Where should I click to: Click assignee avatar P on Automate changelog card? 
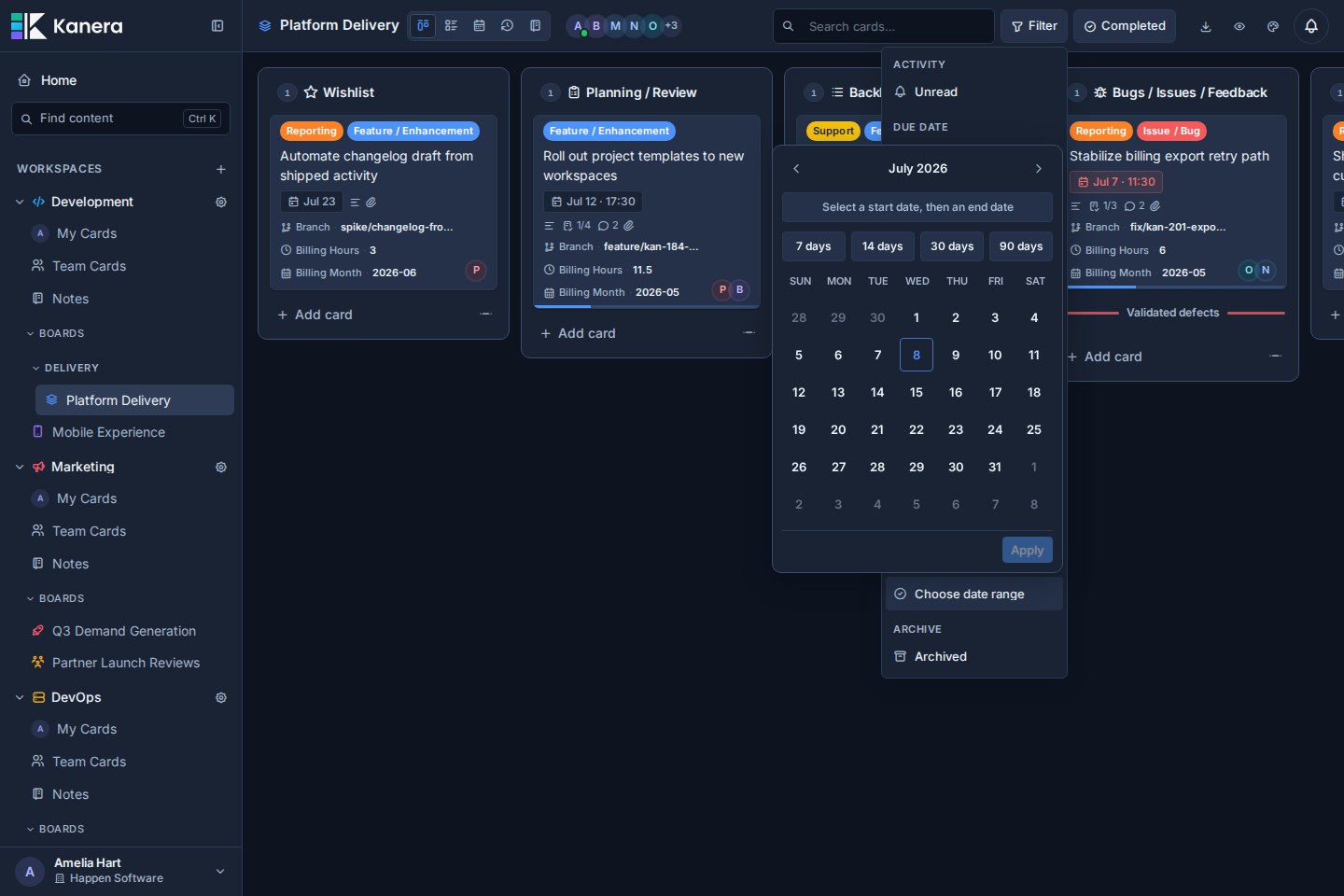(x=476, y=271)
